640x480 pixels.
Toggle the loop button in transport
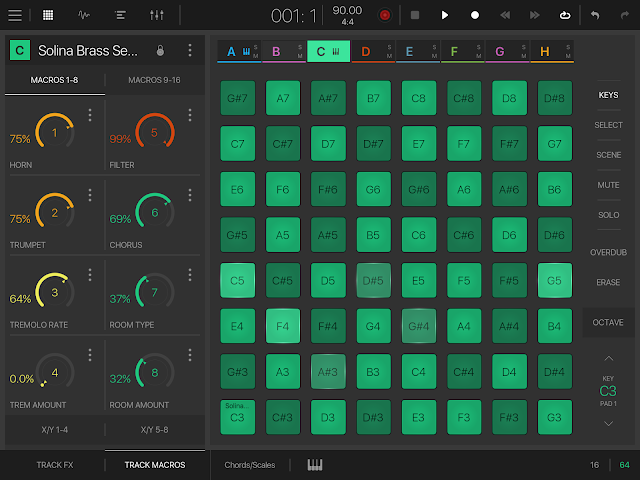565,15
